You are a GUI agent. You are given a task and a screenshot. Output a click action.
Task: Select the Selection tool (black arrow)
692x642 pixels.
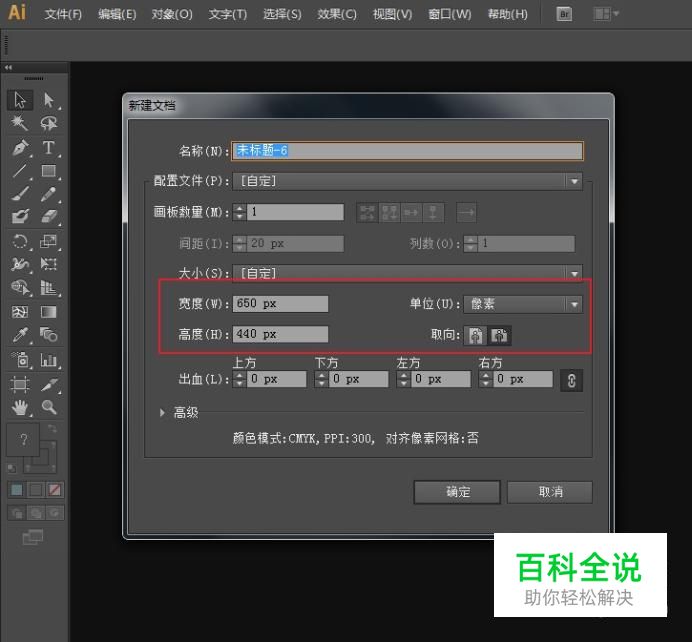coord(20,100)
